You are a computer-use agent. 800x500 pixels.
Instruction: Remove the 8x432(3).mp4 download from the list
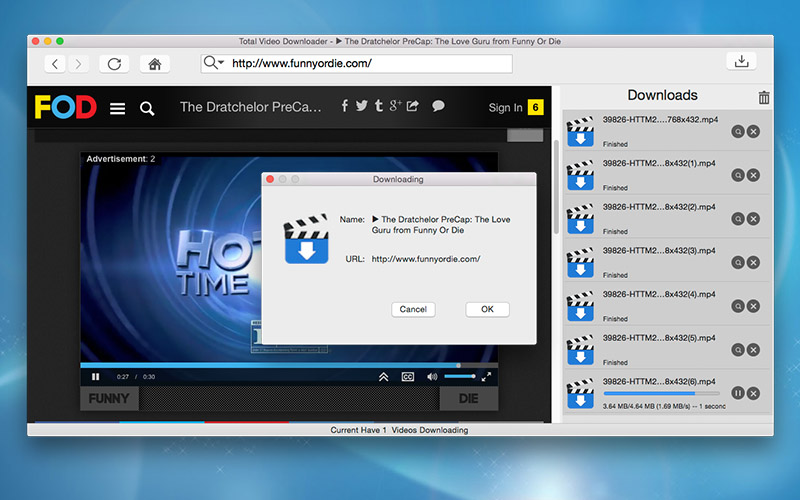(753, 262)
